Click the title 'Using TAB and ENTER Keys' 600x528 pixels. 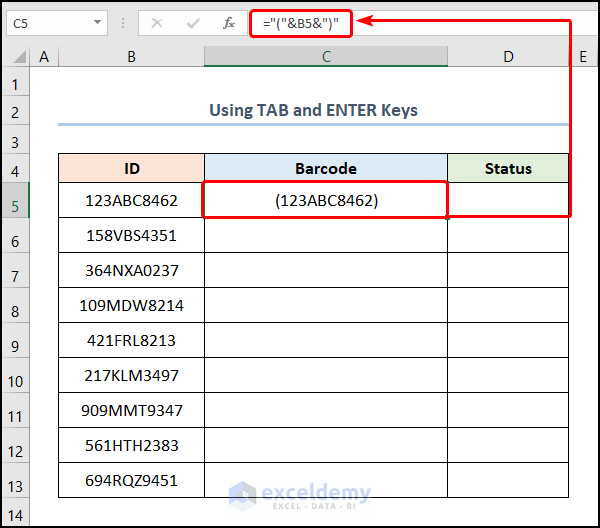(x=313, y=110)
